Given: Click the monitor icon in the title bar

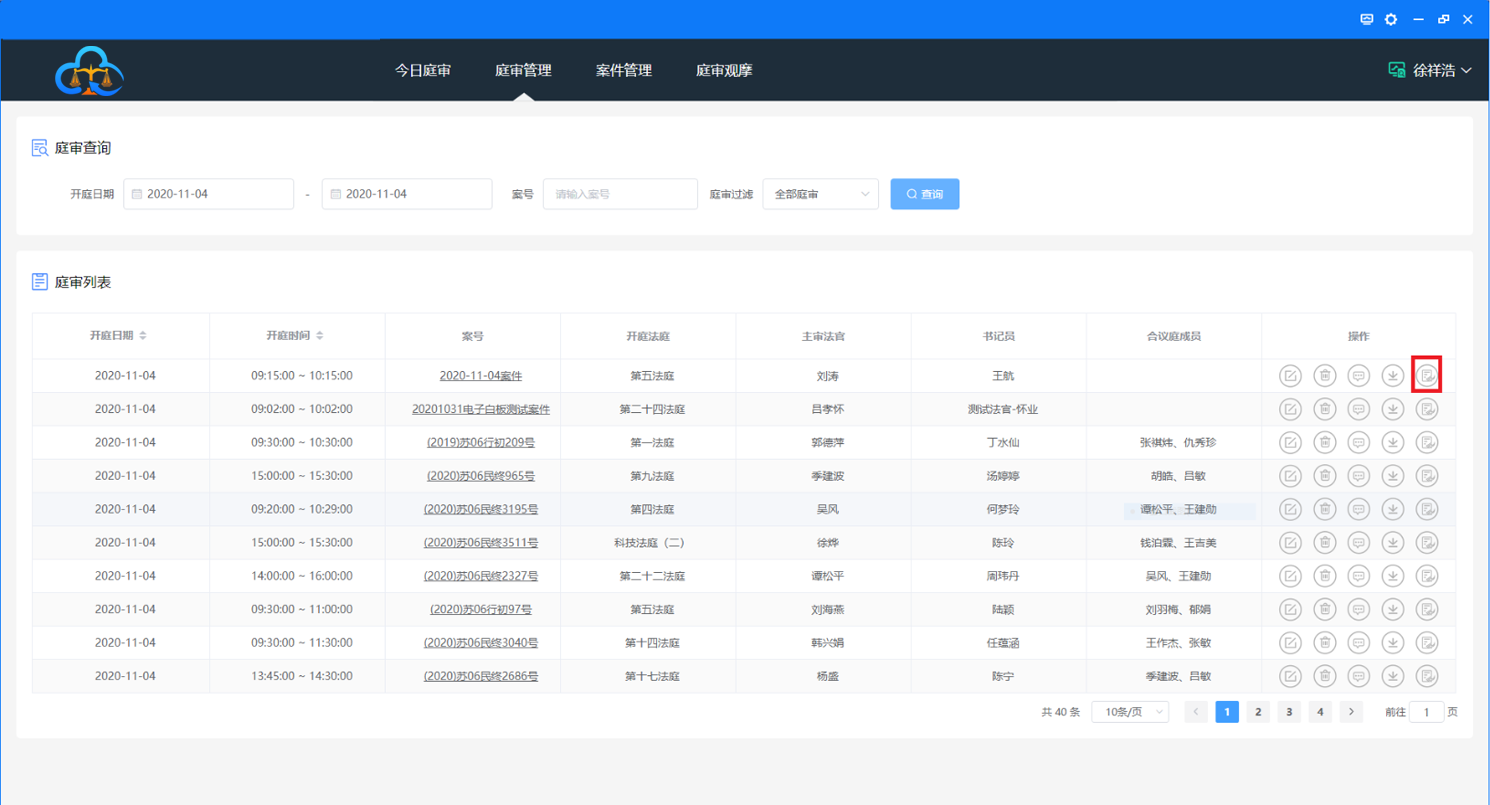Looking at the screenshot, I should (x=1367, y=19).
